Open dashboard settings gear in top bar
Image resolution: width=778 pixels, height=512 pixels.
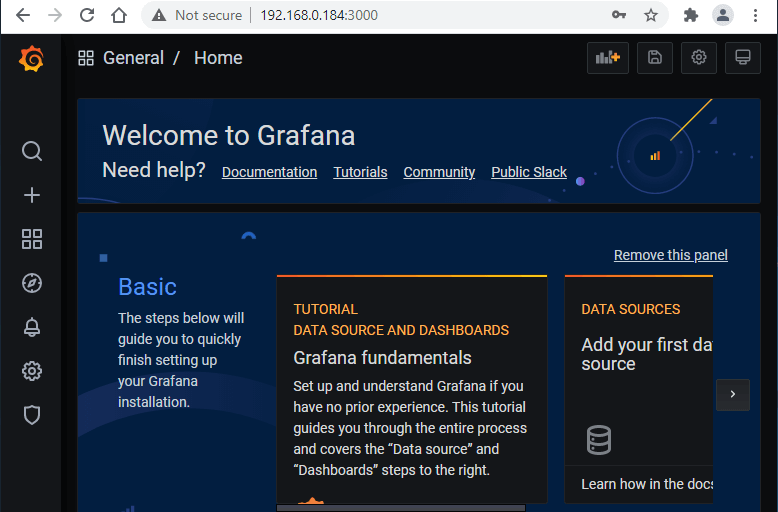[x=699, y=58]
